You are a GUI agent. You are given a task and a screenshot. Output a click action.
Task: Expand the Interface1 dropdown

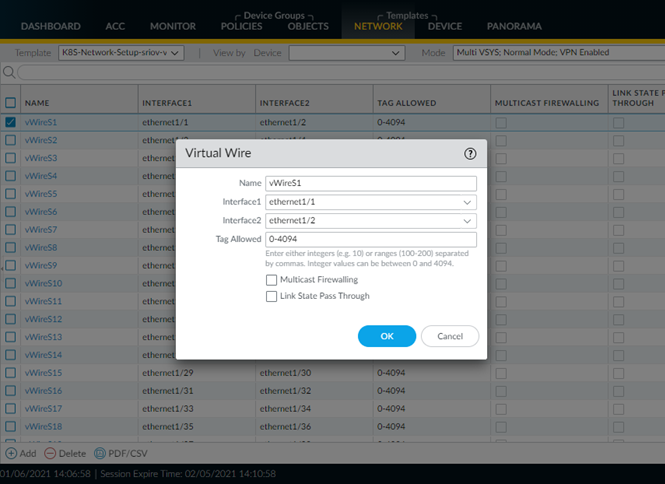(x=468, y=202)
